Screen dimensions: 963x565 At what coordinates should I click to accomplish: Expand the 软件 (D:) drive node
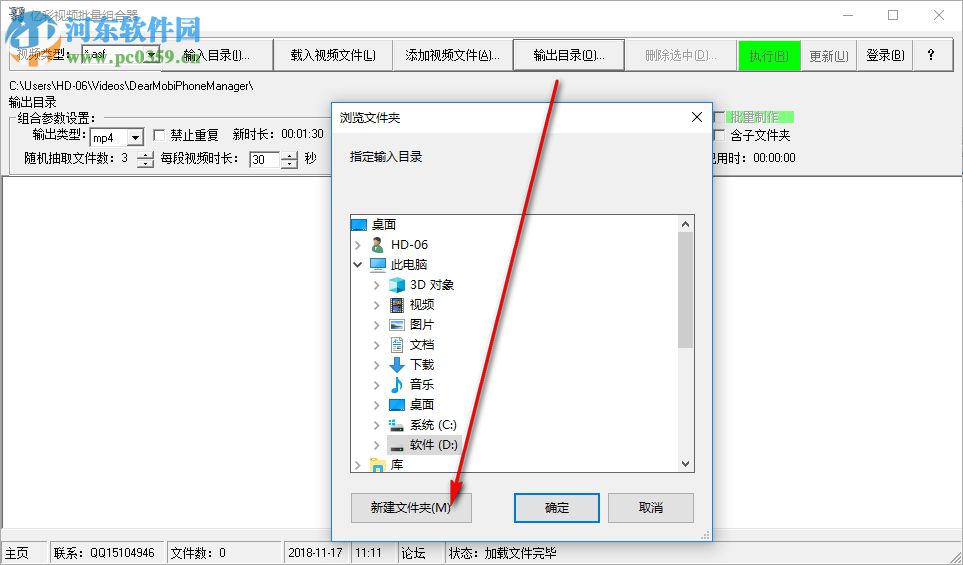pos(376,445)
